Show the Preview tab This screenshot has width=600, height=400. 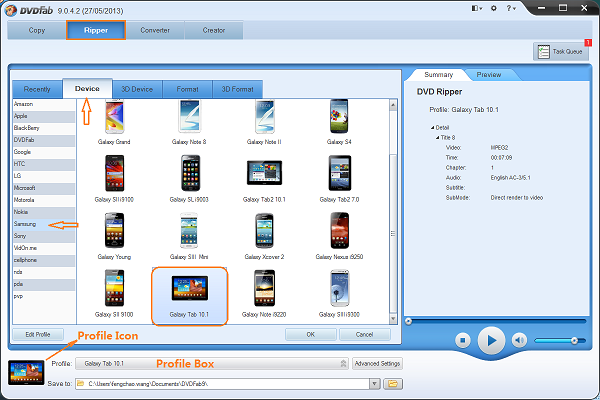tap(489, 75)
